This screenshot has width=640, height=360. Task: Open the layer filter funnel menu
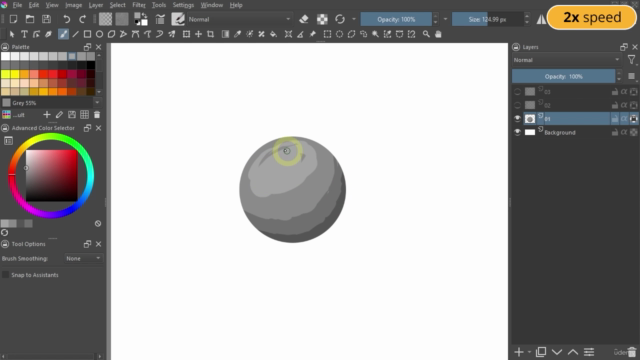point(631,60)
